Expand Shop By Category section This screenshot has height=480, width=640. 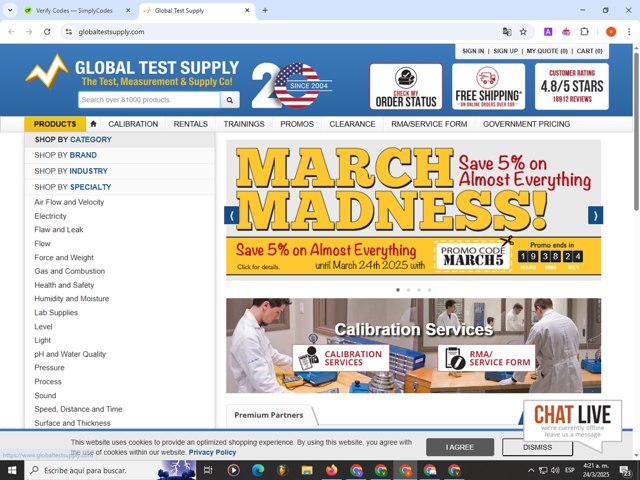click(x=120, y=140)
